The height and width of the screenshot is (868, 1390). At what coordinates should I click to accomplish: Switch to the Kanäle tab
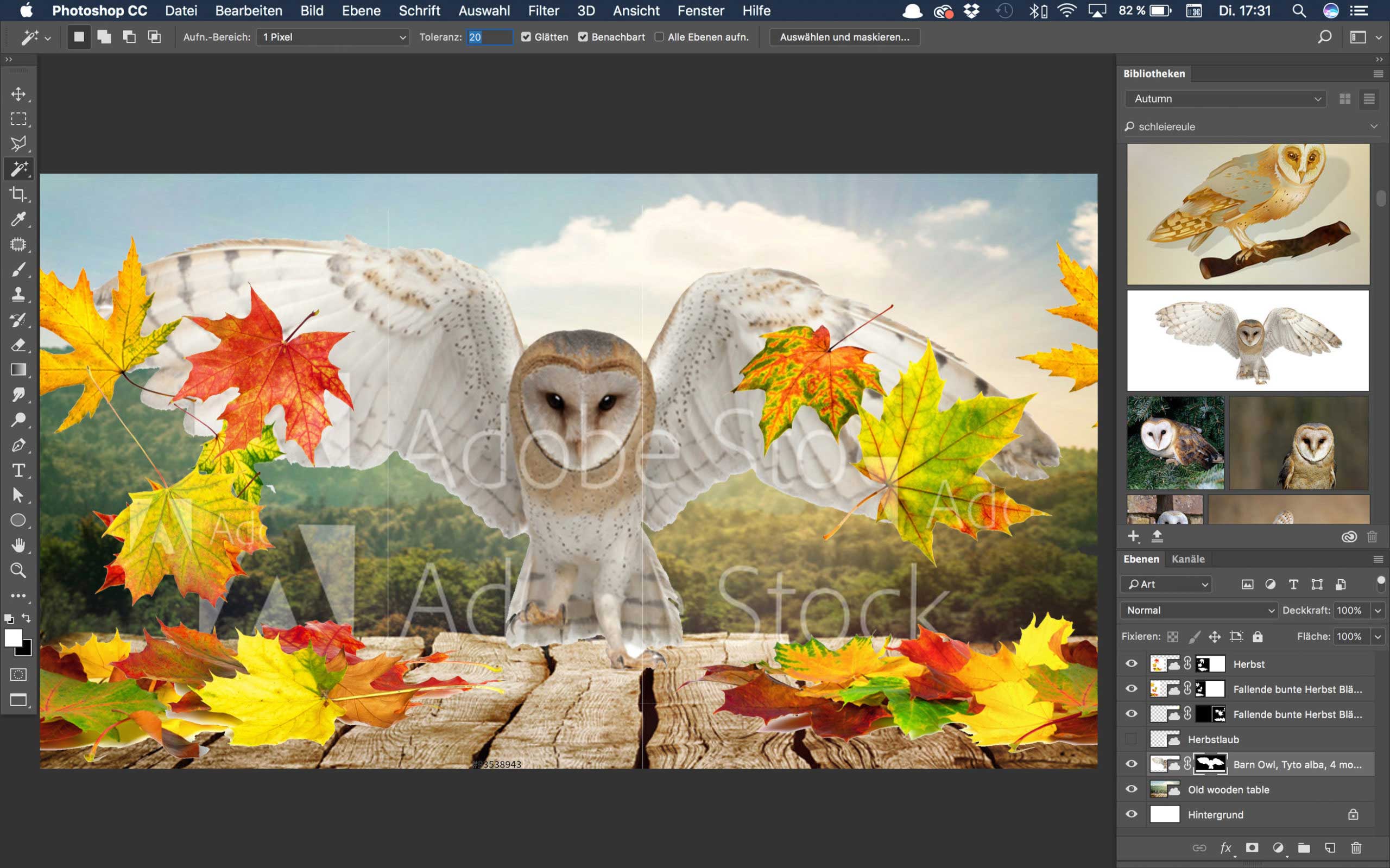tap(1188, 559)
